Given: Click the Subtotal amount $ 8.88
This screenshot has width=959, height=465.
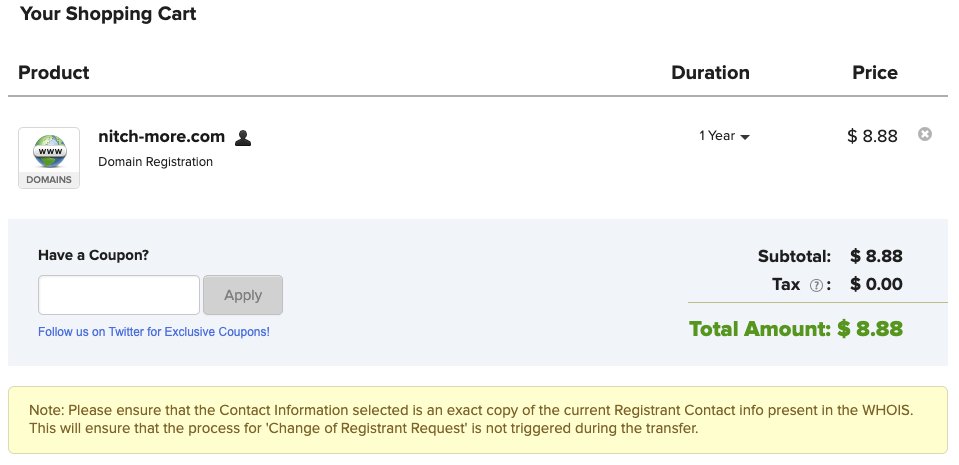Looking at the screenshot, I should pos(876,256).
